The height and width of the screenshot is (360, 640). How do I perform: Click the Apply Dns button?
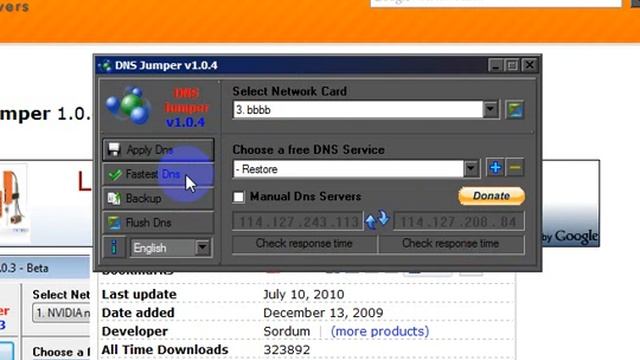coord(158,149)
